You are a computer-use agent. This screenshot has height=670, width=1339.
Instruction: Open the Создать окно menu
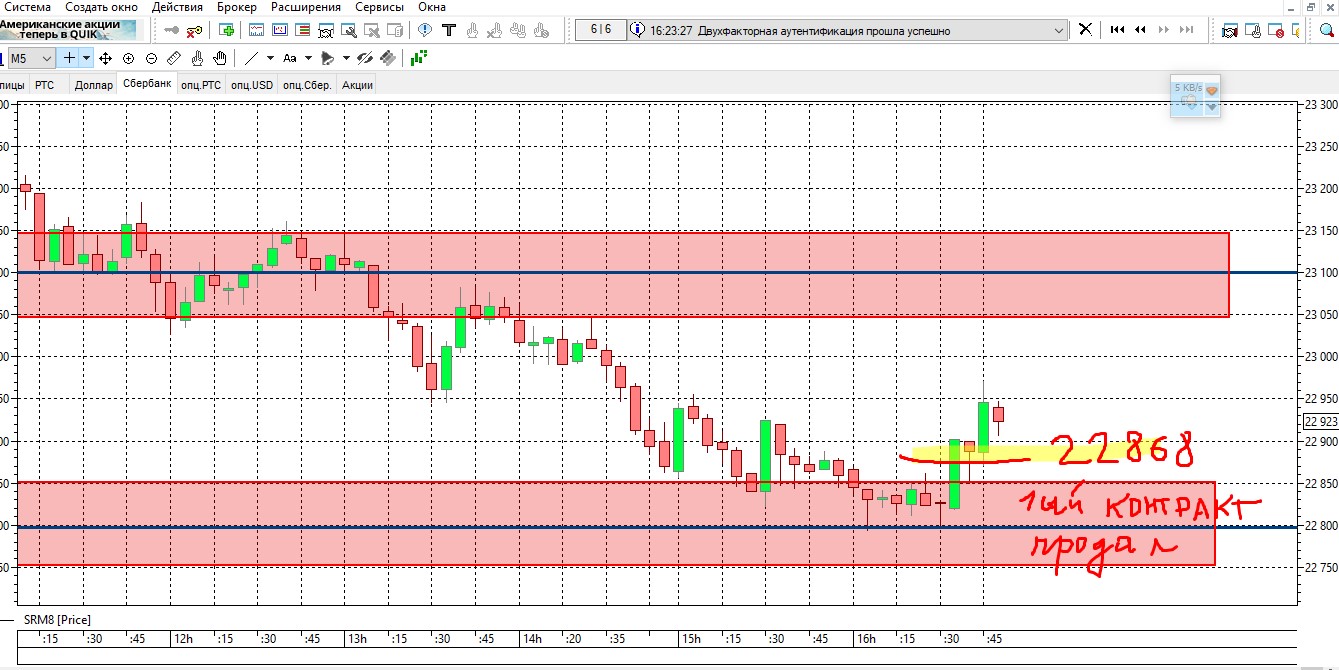pyautogui.click(x=101, y=7)
